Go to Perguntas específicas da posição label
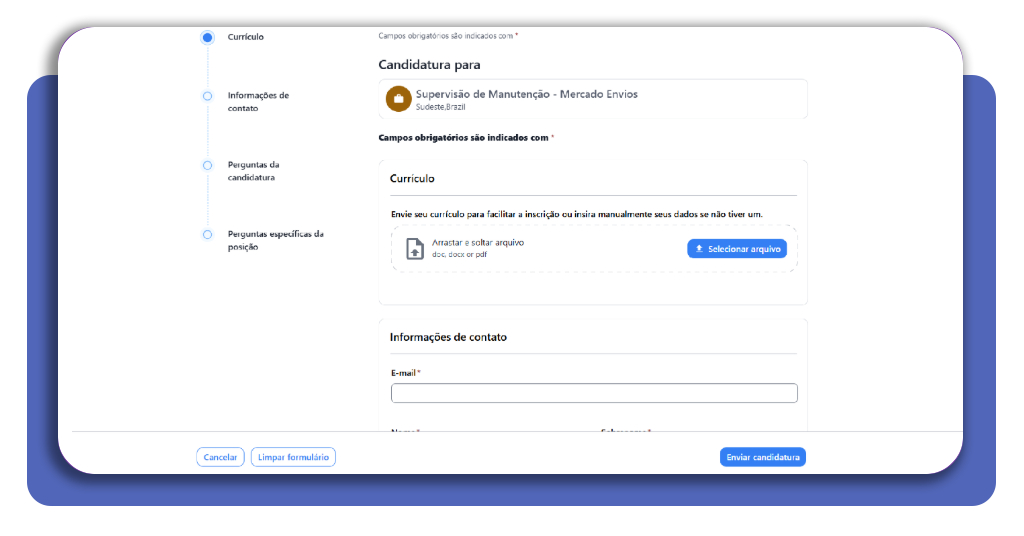 point(276,240)
